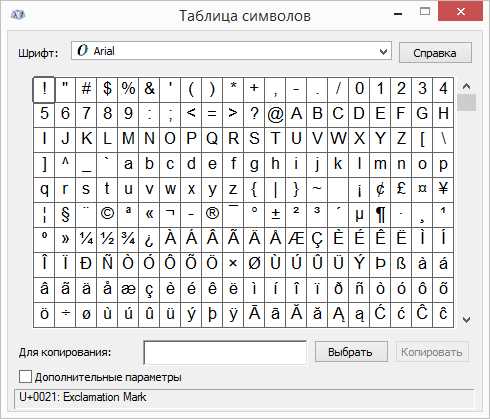Click the Копировать button
Image resolution: width=490 pixels, height=419 pixels.
pyautogui.click(x=432, y=352)
